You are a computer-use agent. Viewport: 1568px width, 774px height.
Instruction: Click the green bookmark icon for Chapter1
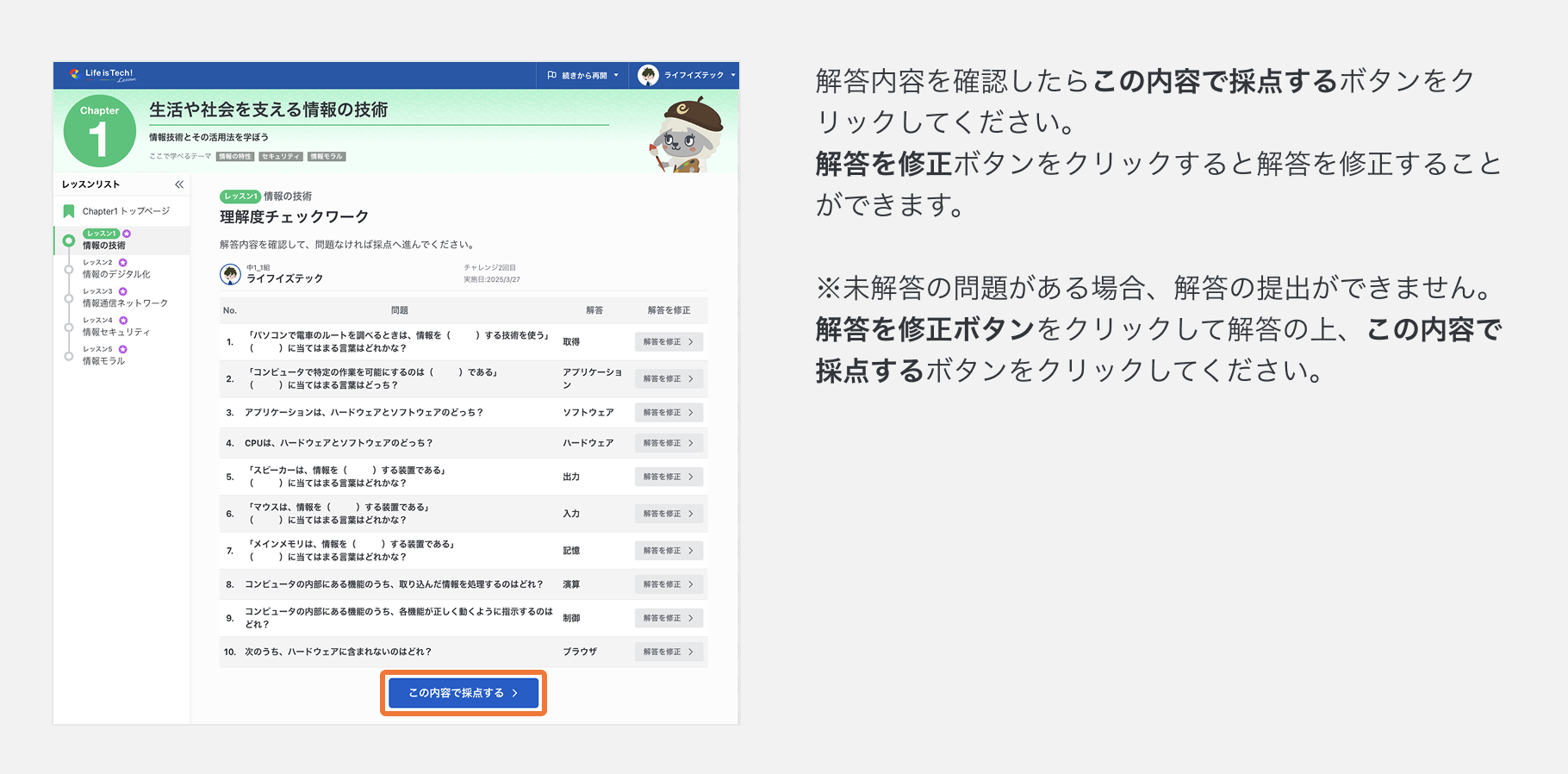[x=69, y=211]
